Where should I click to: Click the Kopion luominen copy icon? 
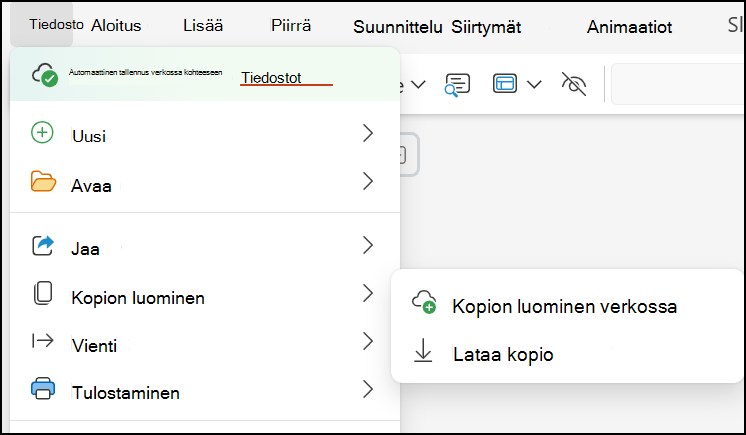click(x=43, y=293)
